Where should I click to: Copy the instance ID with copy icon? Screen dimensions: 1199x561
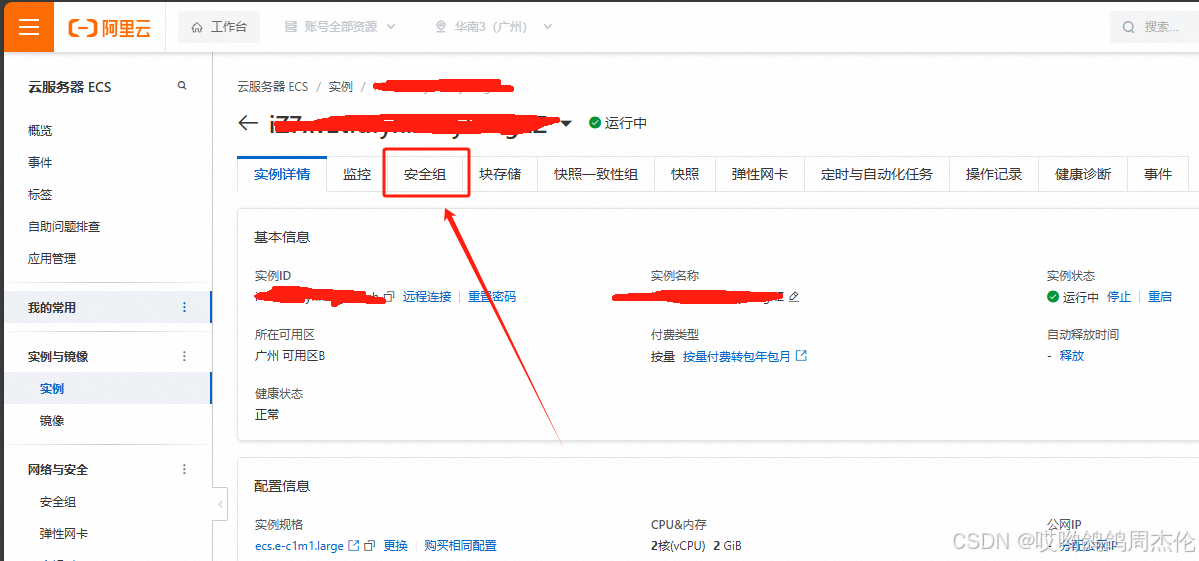(x=389, y=297)
